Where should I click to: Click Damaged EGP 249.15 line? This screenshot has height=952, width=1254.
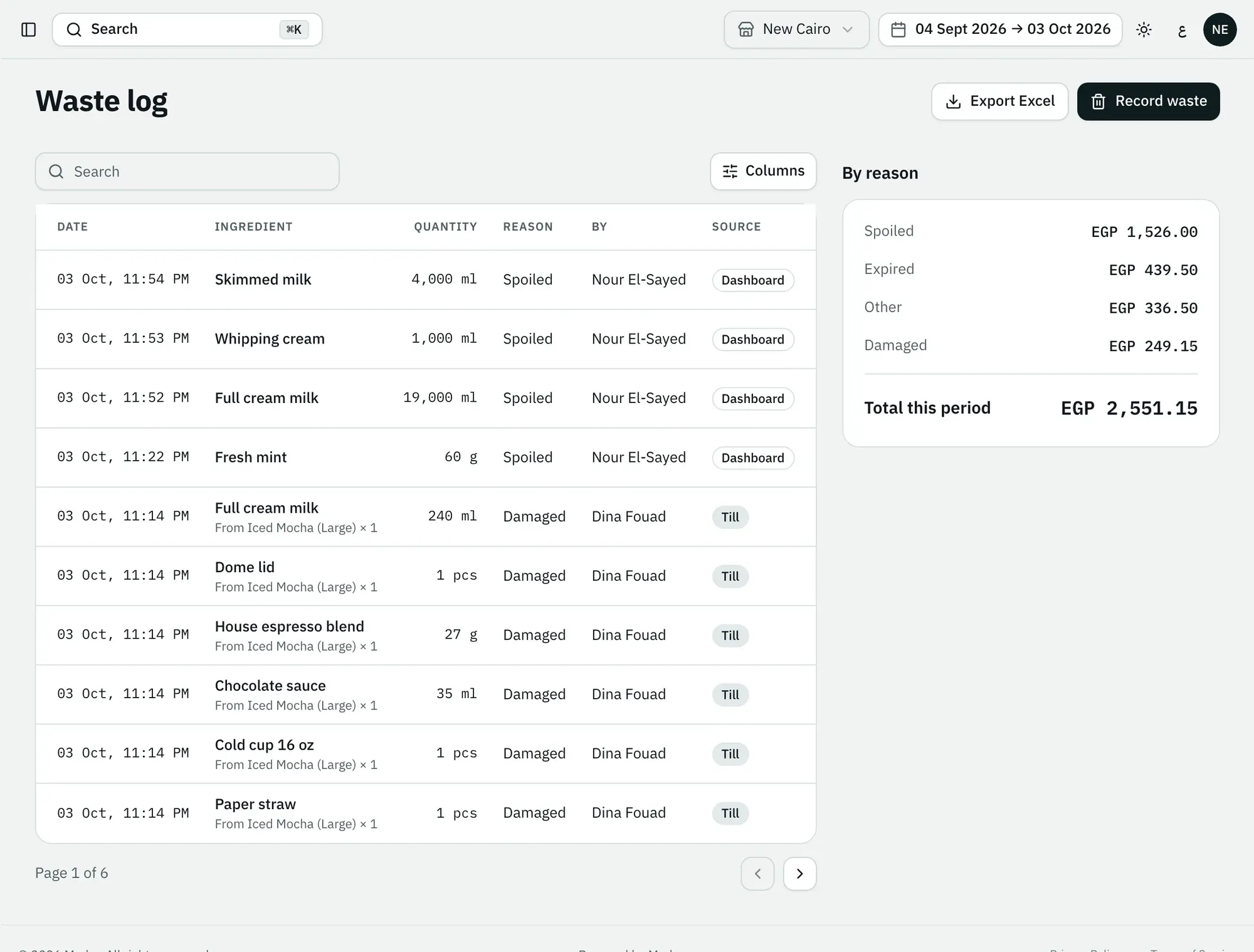click(x=1030, y=346)
